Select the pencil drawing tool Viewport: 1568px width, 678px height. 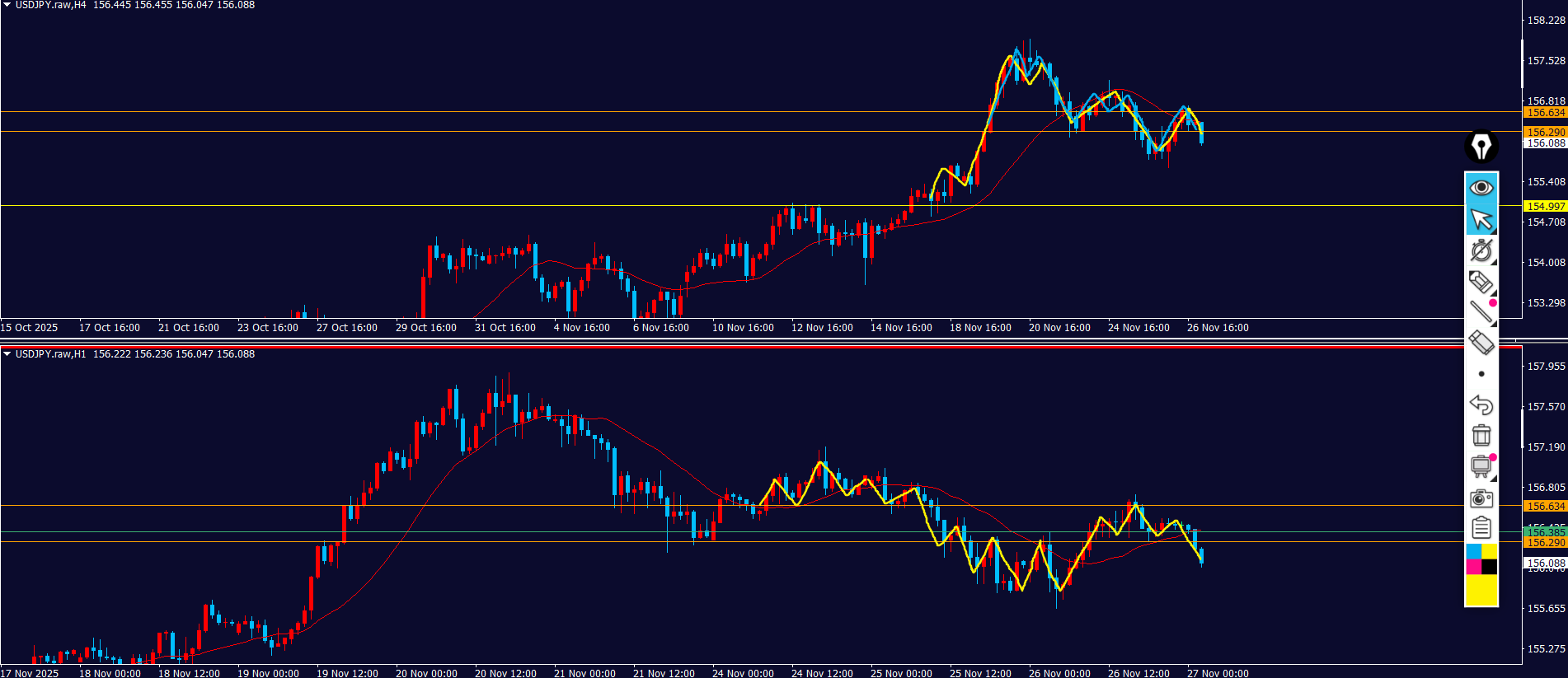(x=1481, y=282)
